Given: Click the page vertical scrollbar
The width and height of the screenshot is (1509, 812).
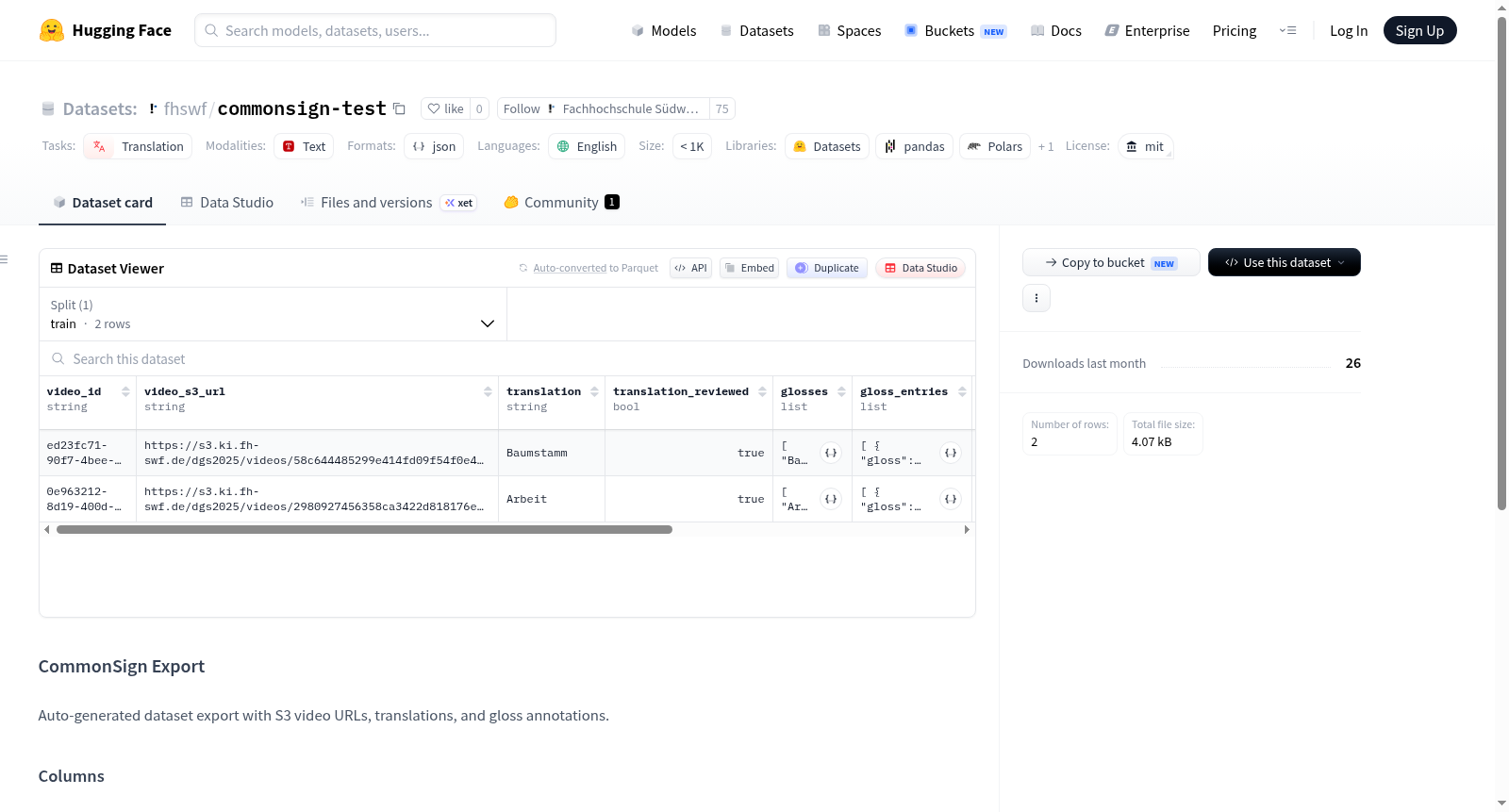Looking at the screenshot, I should [1501, 262].
